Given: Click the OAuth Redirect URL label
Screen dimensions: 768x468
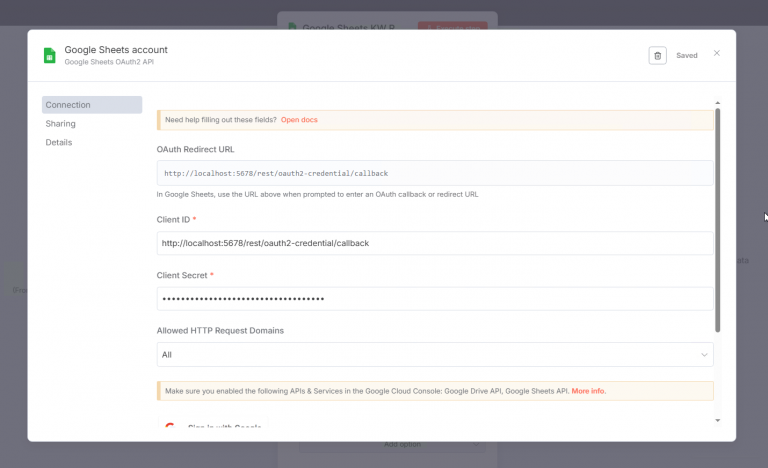Looking at the screenshot, I should click(195, 149).
